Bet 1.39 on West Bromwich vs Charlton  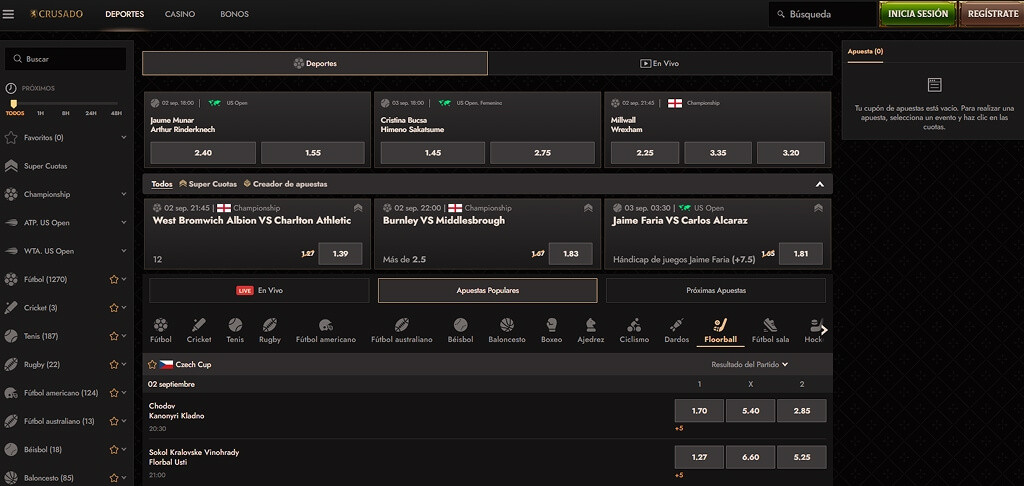click(x=340, y=253)
